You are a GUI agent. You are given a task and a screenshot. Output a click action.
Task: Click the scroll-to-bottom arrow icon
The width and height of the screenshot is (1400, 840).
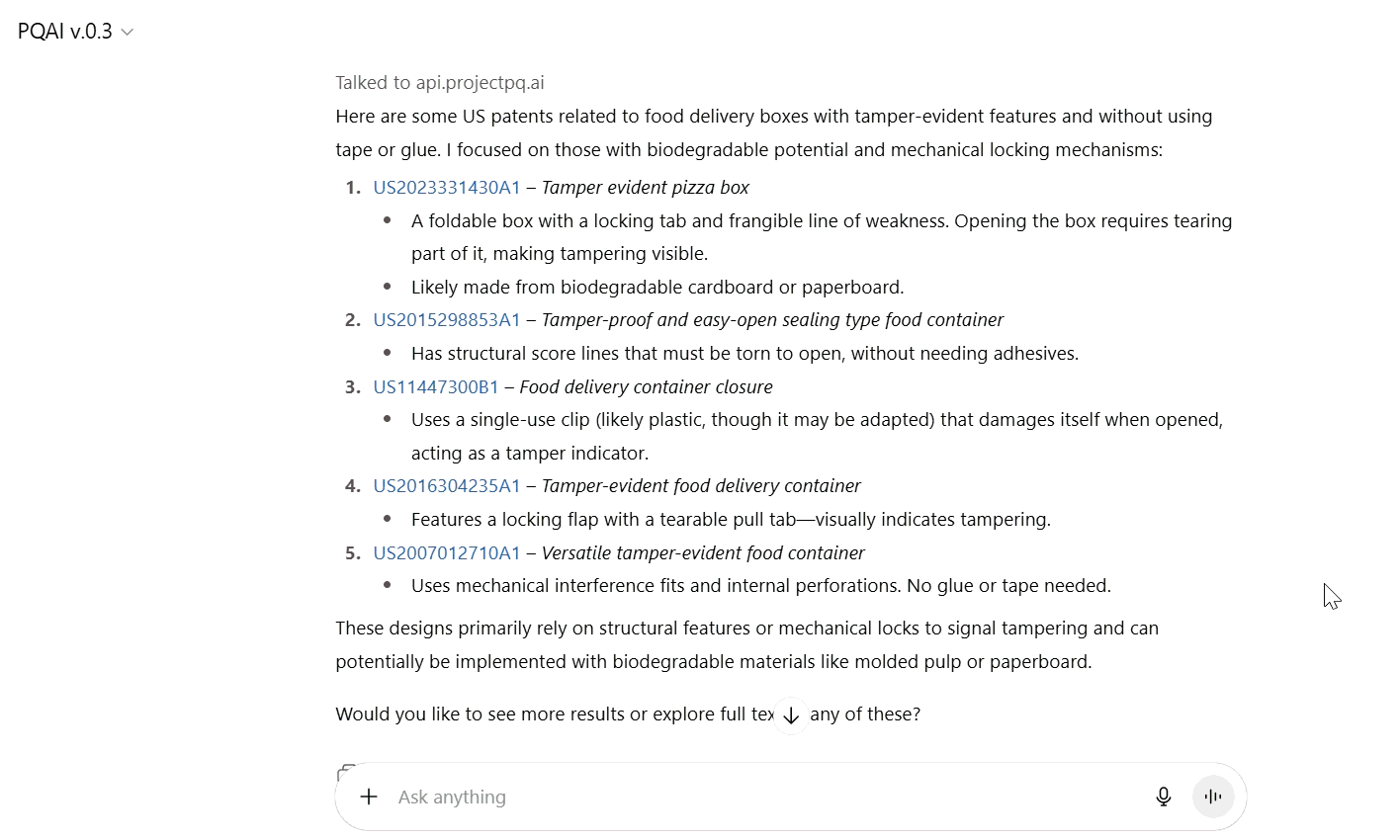[791, 715]
